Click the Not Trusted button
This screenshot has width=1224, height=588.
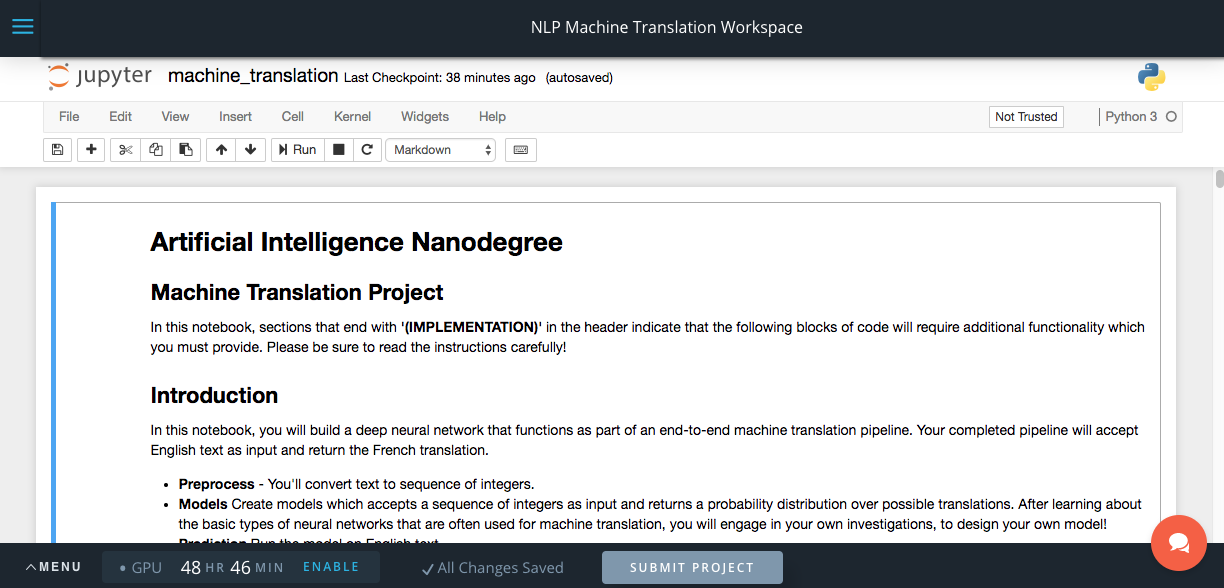pyautogui.click(x=1026, y=116)
